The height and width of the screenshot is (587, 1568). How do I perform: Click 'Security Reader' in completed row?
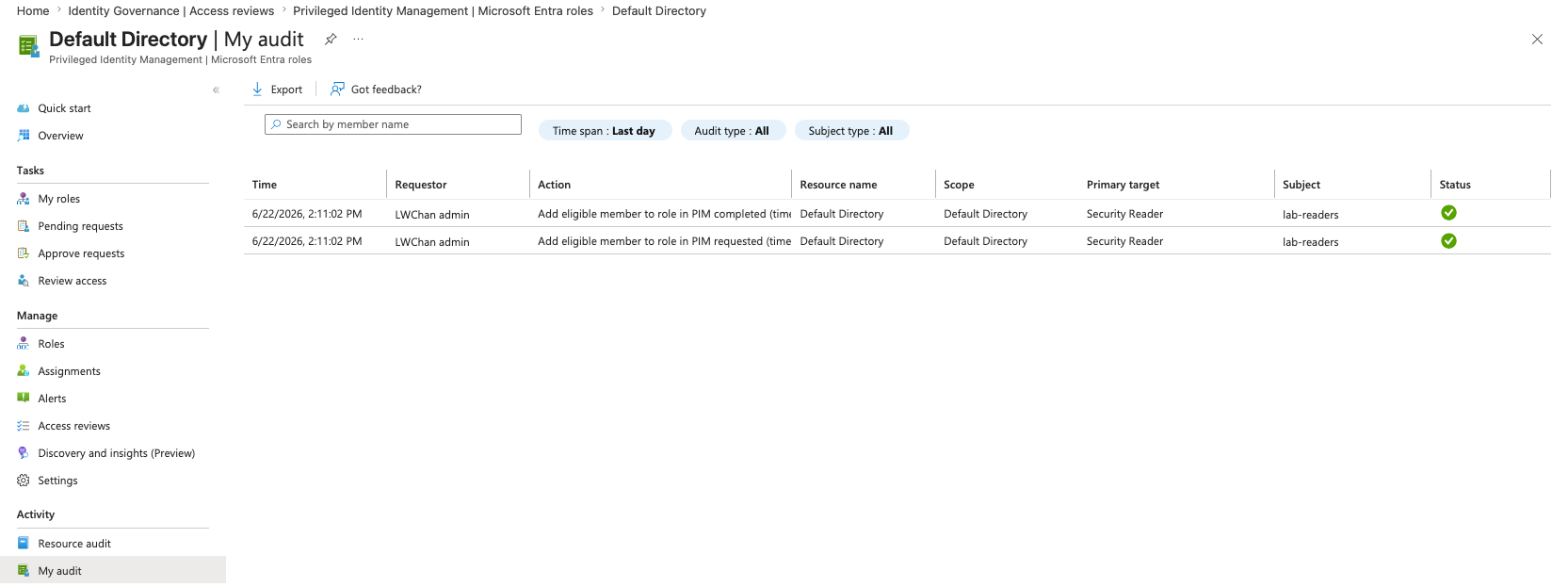click(x=1124, y=214)
